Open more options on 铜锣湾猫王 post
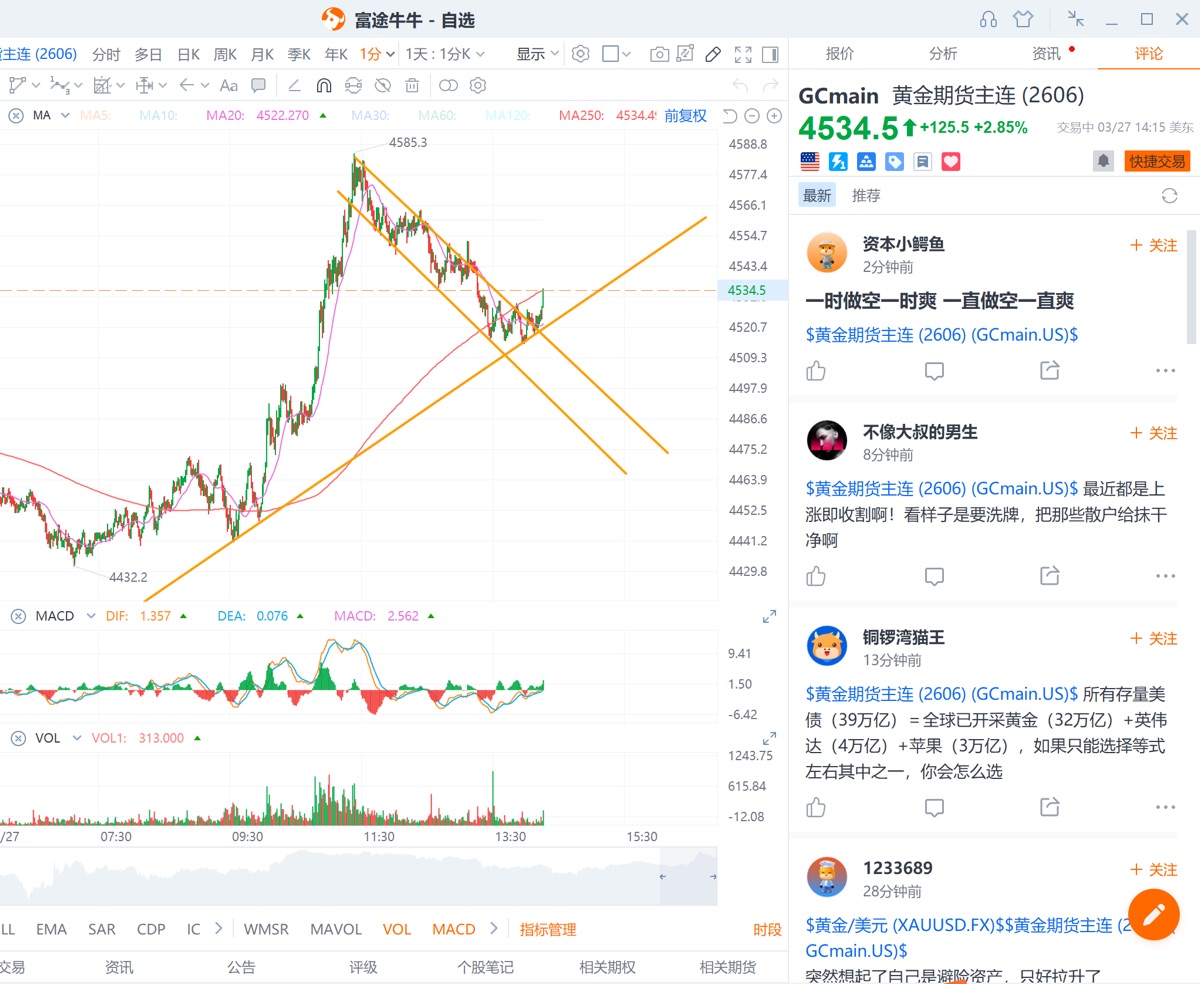The image size is (1200, 984). (1165, 807)
